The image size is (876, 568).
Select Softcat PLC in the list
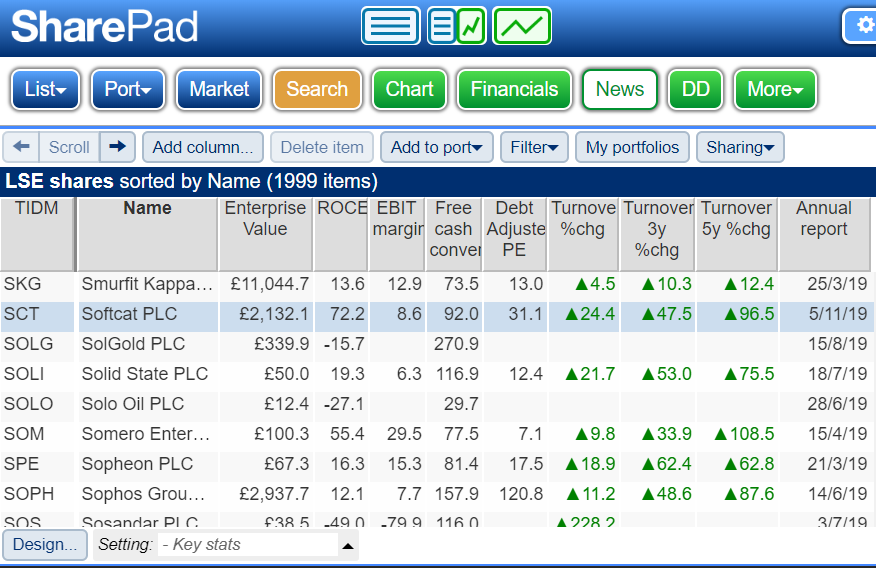[x=130, y=314]
